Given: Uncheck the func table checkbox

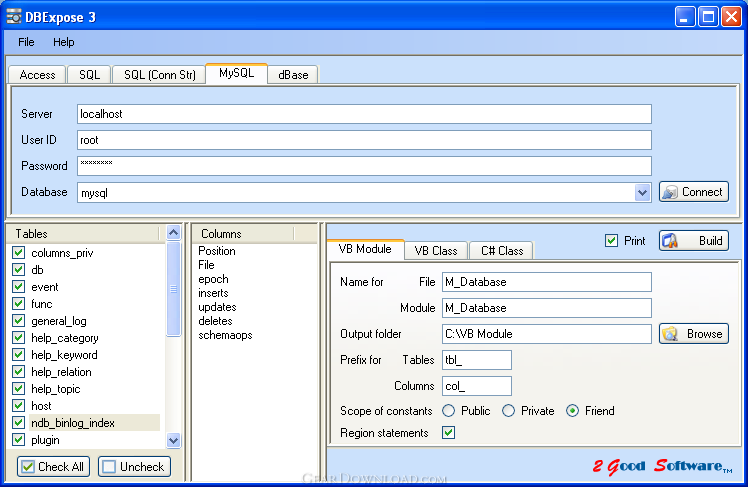Looking at the screenshot, I should coord(19,304).
